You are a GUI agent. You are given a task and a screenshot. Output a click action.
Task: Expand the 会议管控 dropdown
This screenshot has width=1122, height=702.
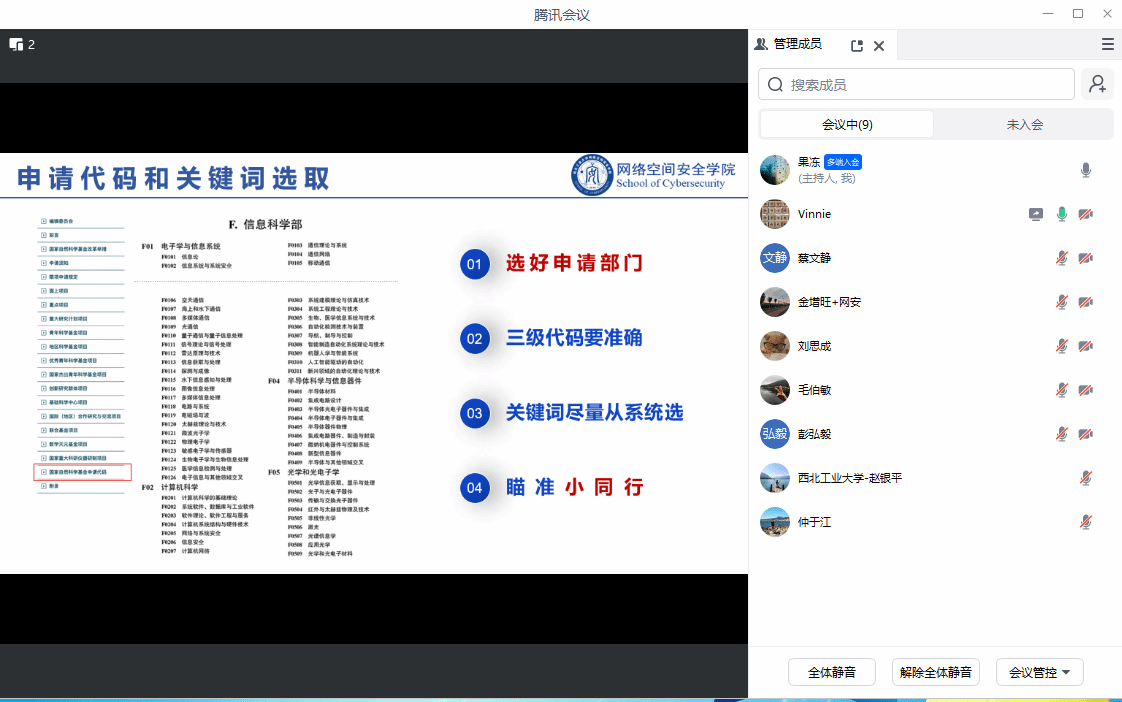1040,672
